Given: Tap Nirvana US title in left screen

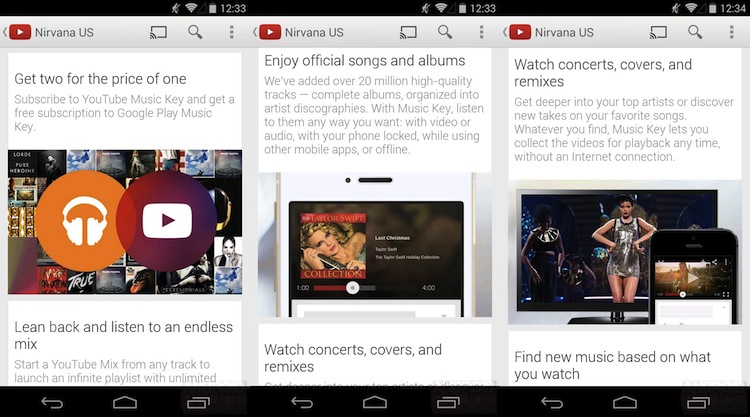Looking at the screenshot, I should 64,33.
